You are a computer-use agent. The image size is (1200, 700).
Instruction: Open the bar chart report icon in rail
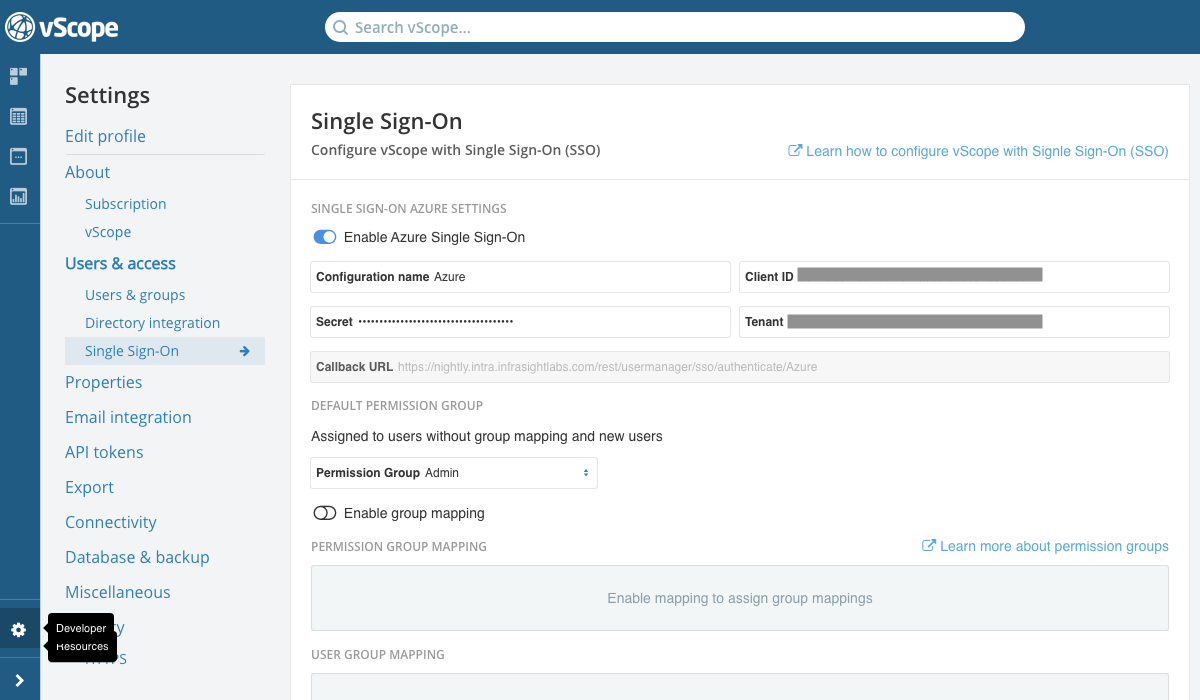(x=18, y=196)
